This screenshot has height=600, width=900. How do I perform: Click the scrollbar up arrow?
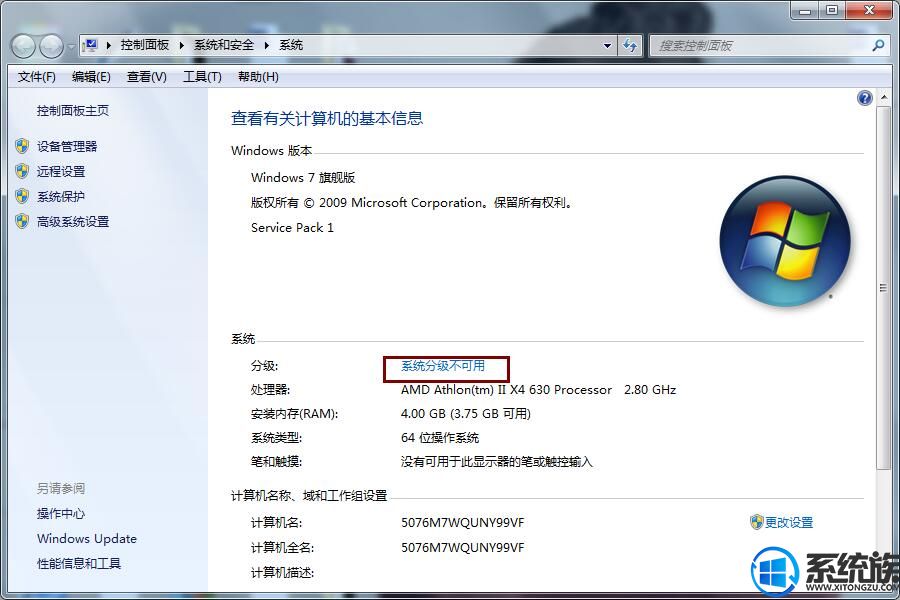[x=883, y=96]
